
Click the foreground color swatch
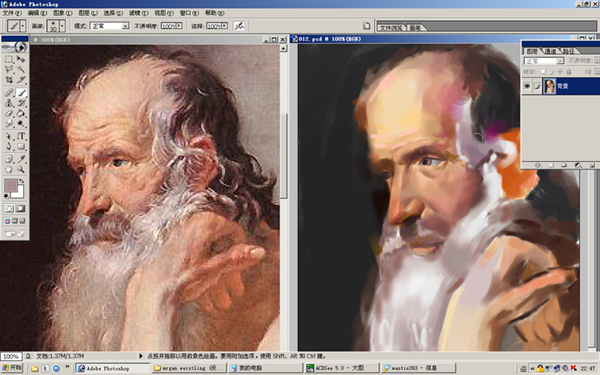click(10, 186)
